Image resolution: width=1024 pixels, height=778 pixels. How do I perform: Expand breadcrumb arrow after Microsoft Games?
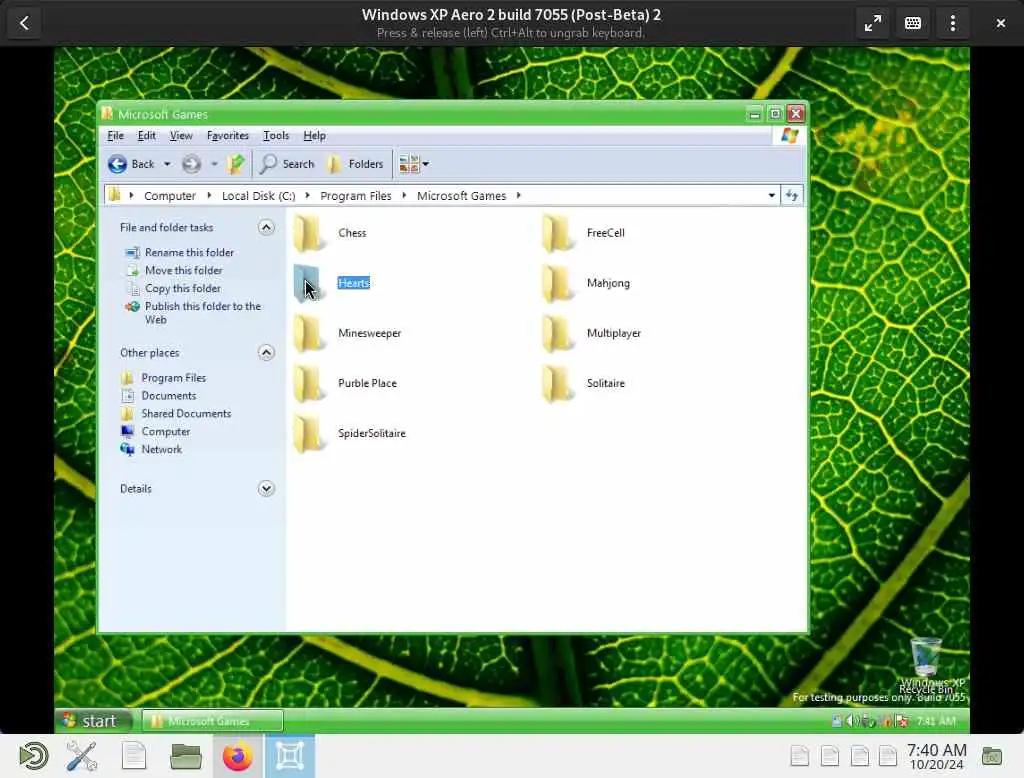[519, 195]
